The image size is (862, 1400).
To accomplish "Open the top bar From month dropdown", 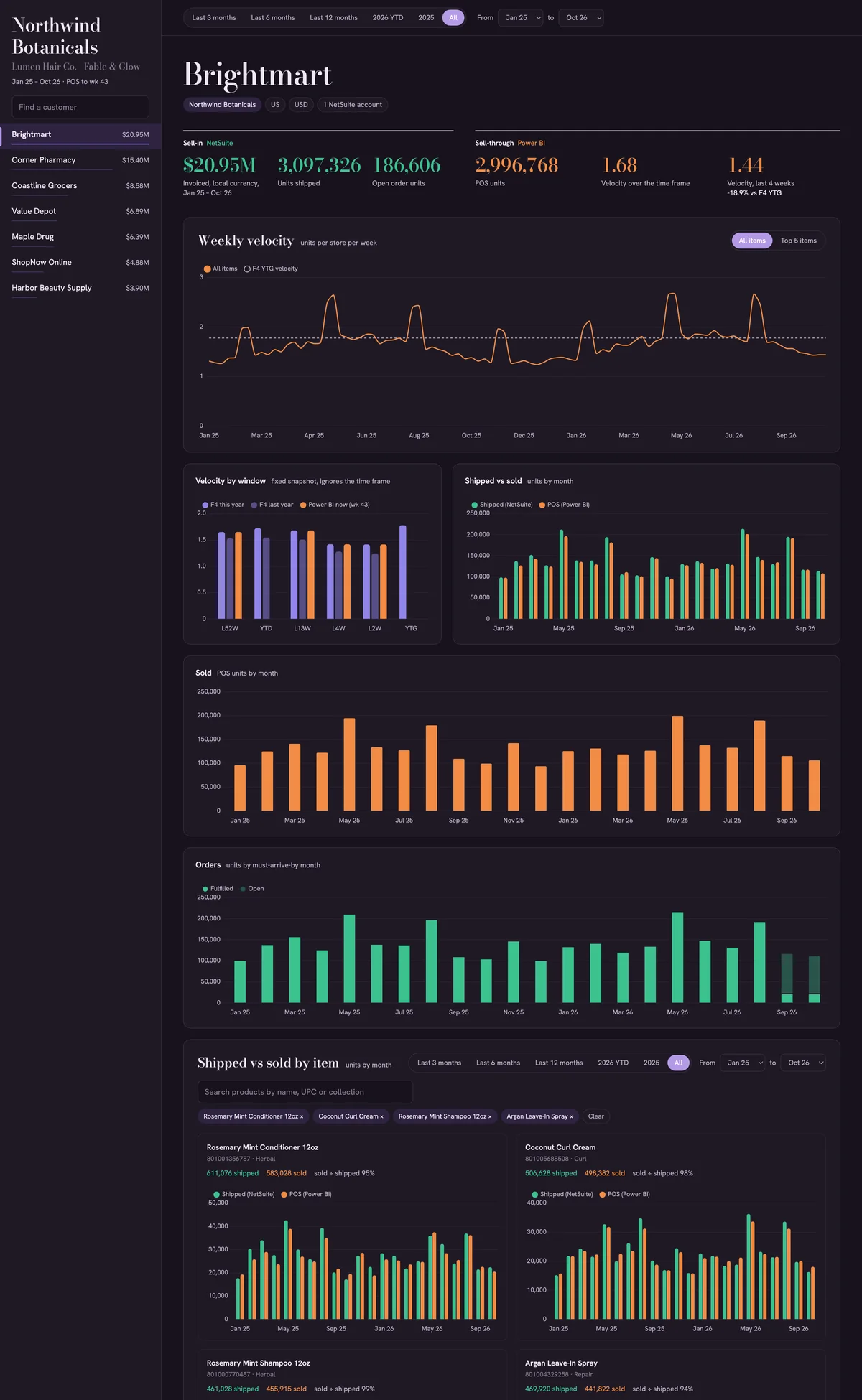I will point(521,18).
